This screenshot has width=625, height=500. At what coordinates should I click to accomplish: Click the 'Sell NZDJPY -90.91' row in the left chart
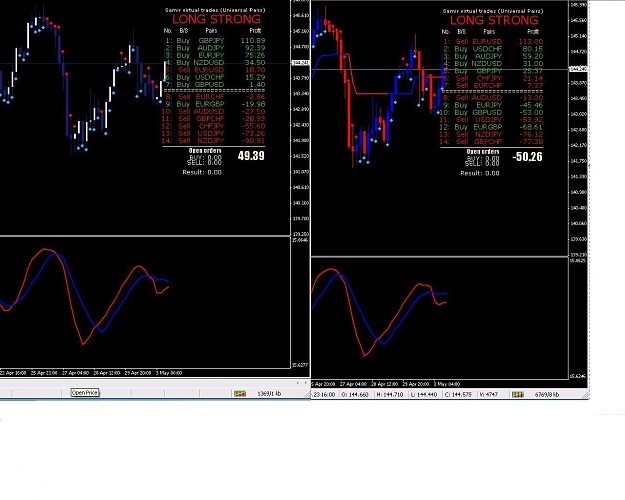(x=214, y=140)
